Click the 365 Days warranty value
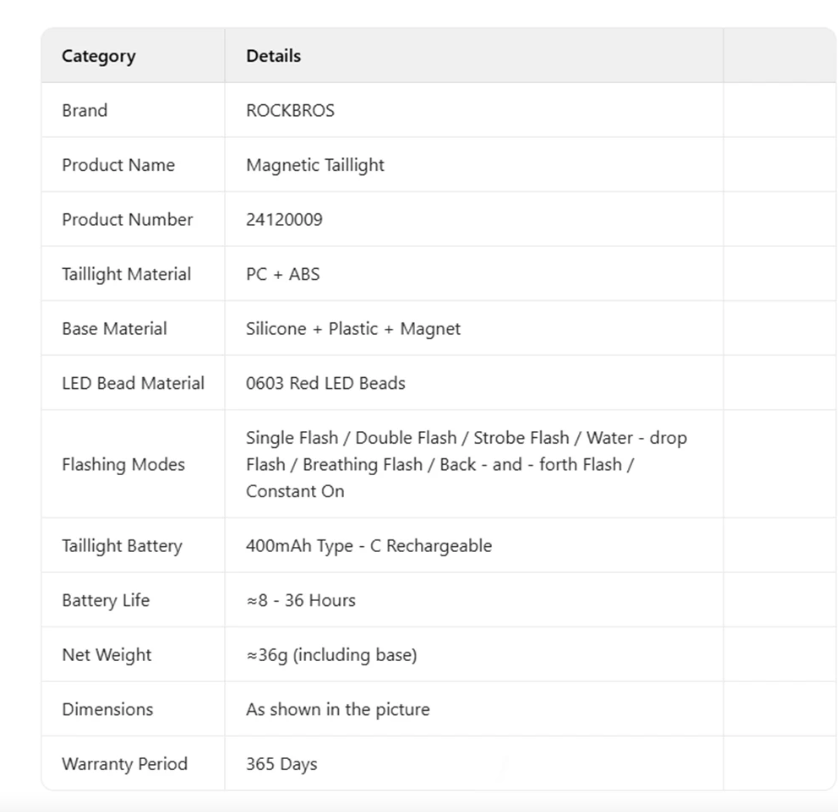The width and height of the screenshot is (838, 812). point(281,764)
